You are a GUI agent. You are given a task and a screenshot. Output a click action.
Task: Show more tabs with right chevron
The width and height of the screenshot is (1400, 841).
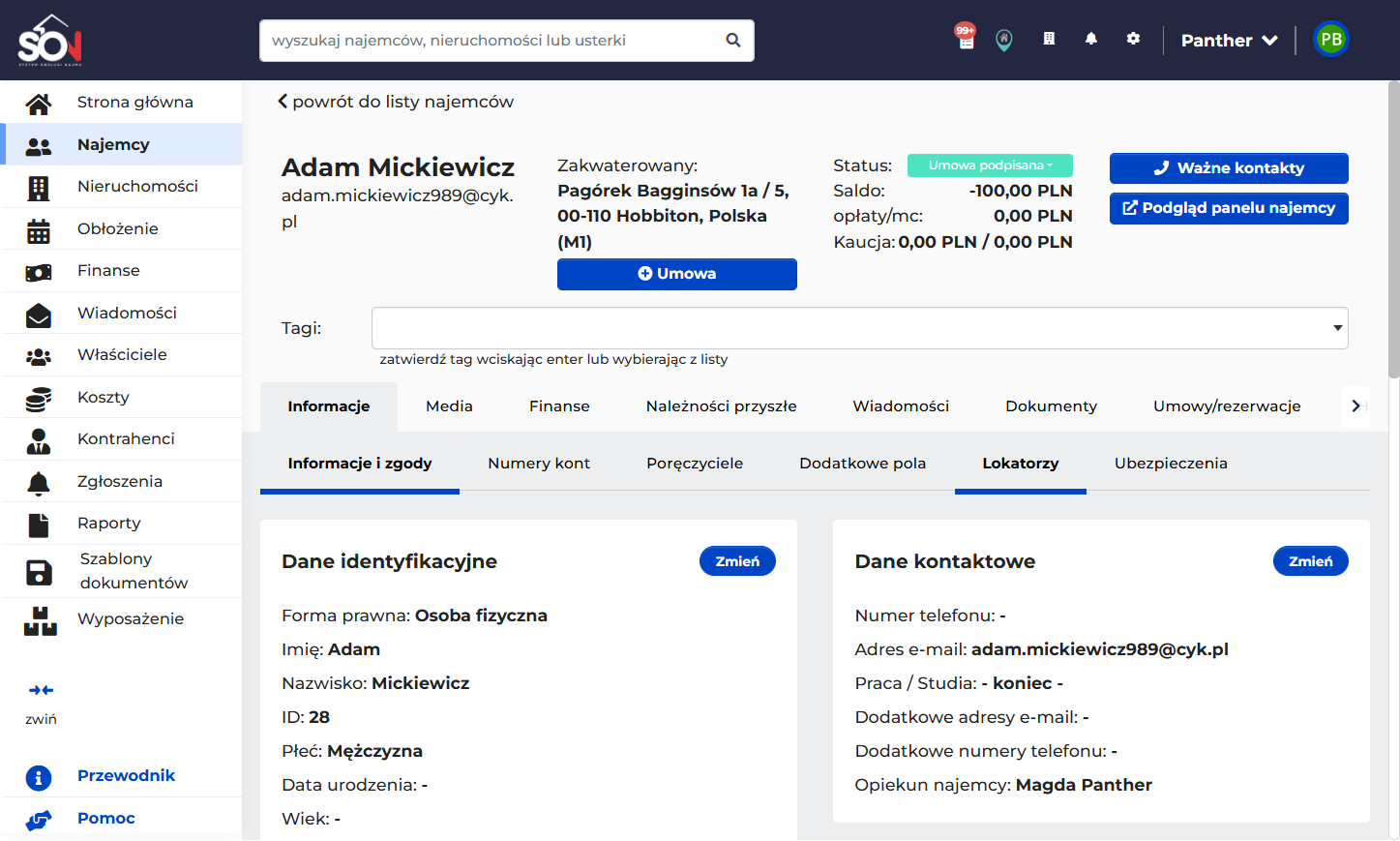point(1355,405)
